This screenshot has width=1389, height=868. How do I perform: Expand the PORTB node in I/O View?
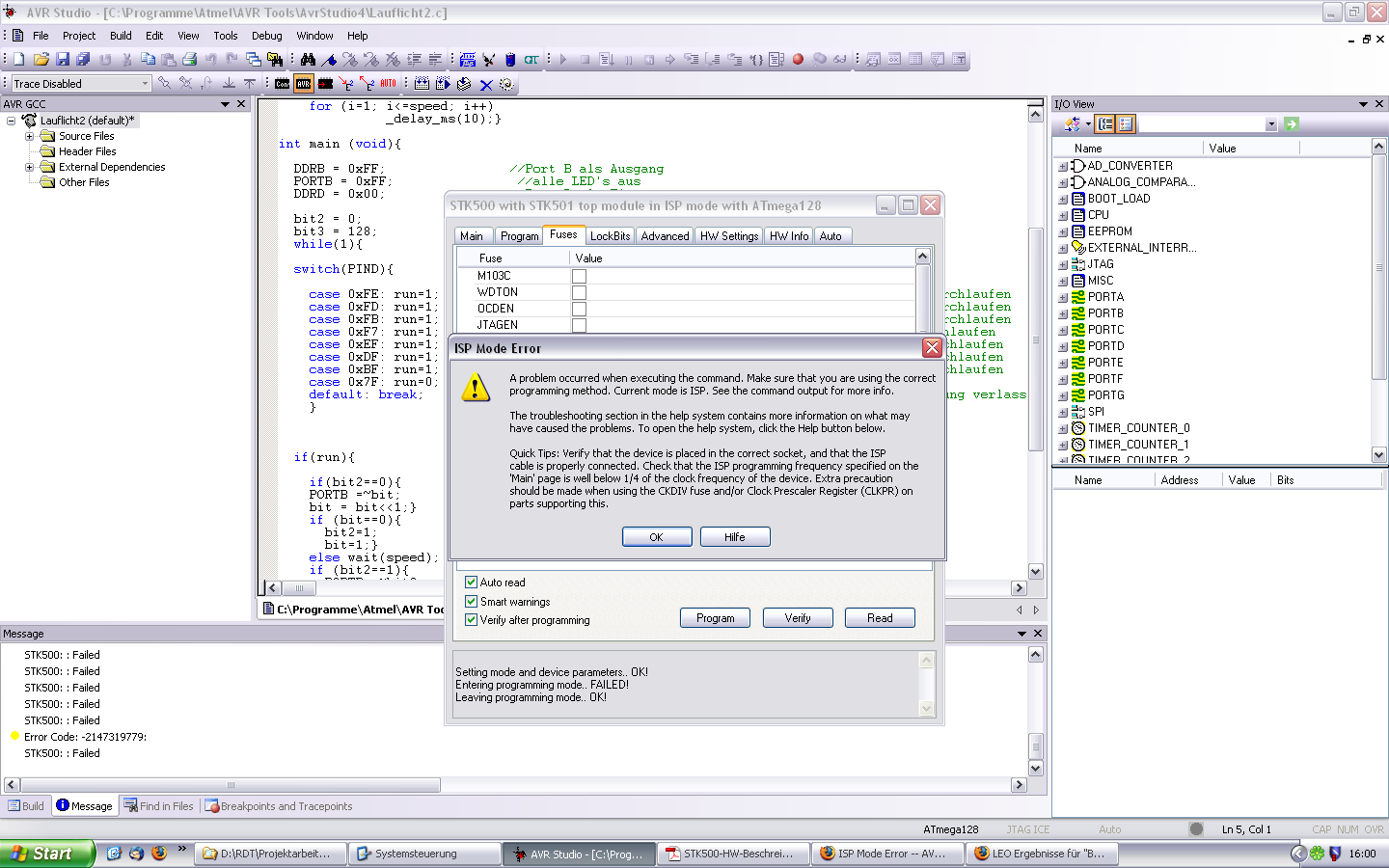(x=1063, y=313)
